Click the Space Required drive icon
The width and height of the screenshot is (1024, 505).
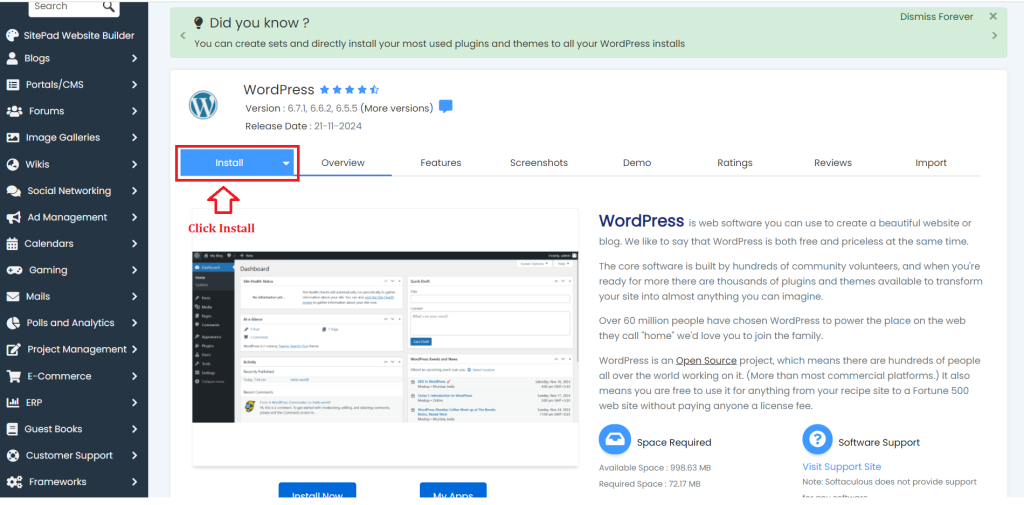(615, 440)
